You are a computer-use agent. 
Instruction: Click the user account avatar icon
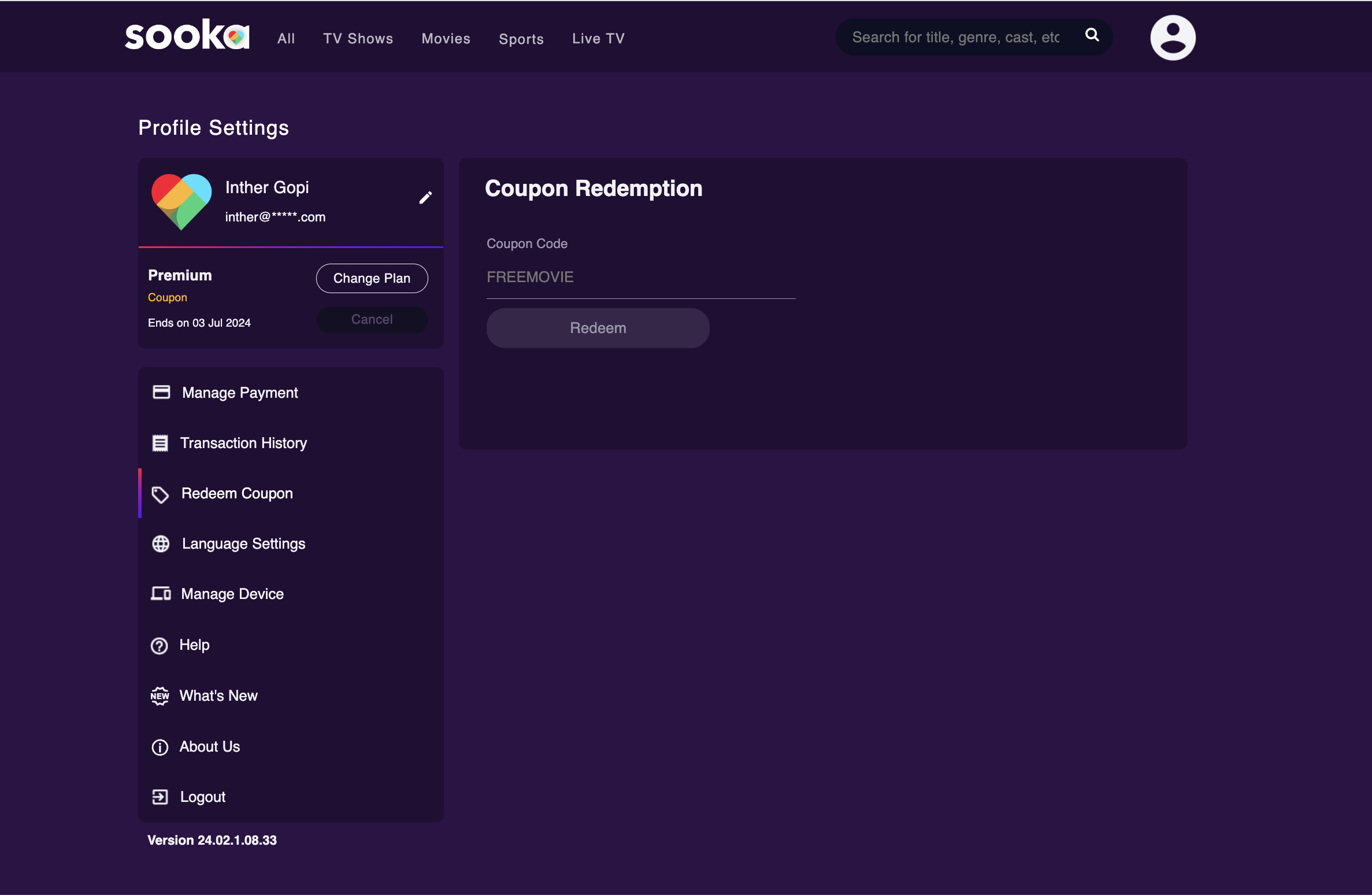click(x=1173, y=36)
